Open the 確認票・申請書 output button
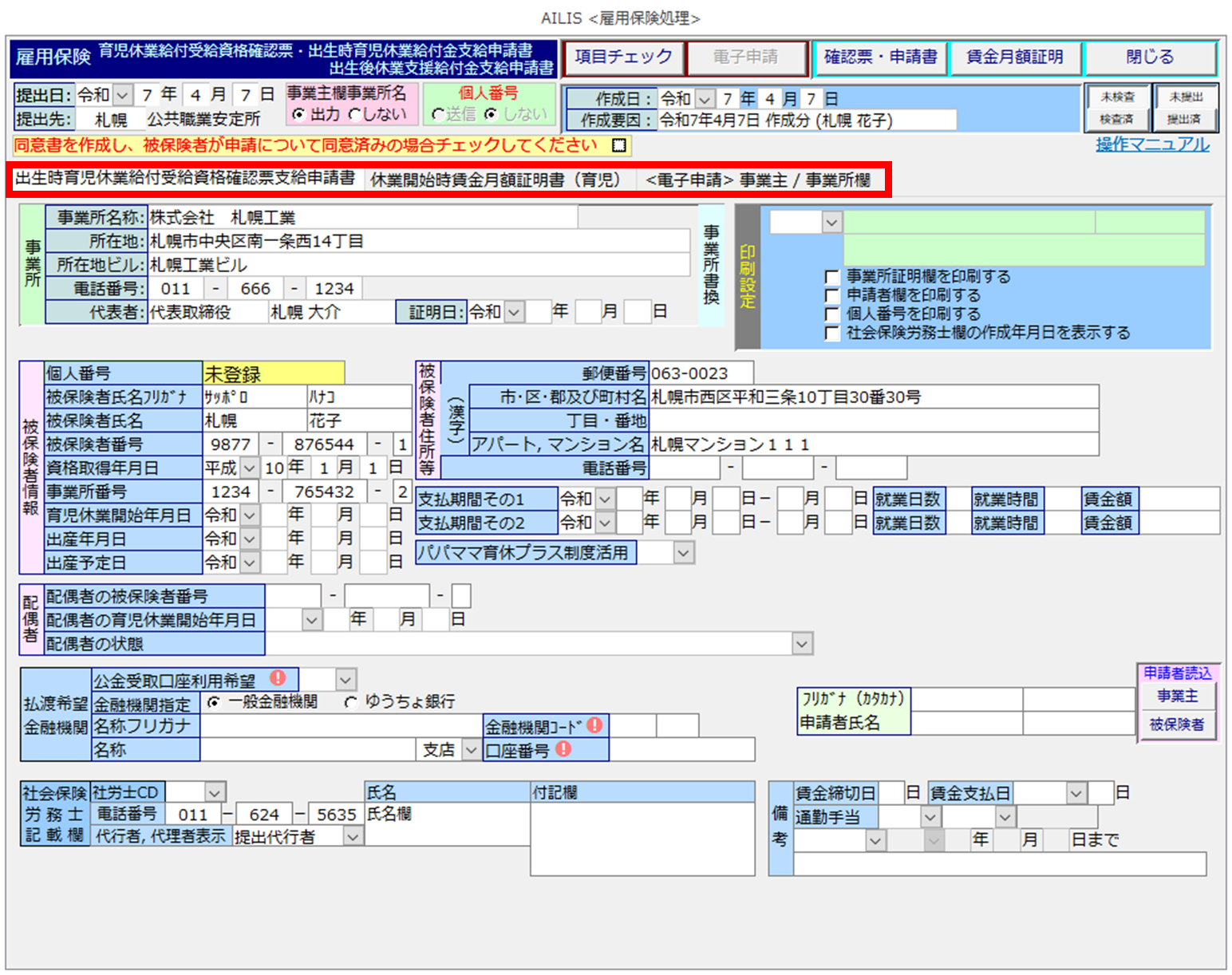This screenshot has width=1232, height=975. pos(880,57)
